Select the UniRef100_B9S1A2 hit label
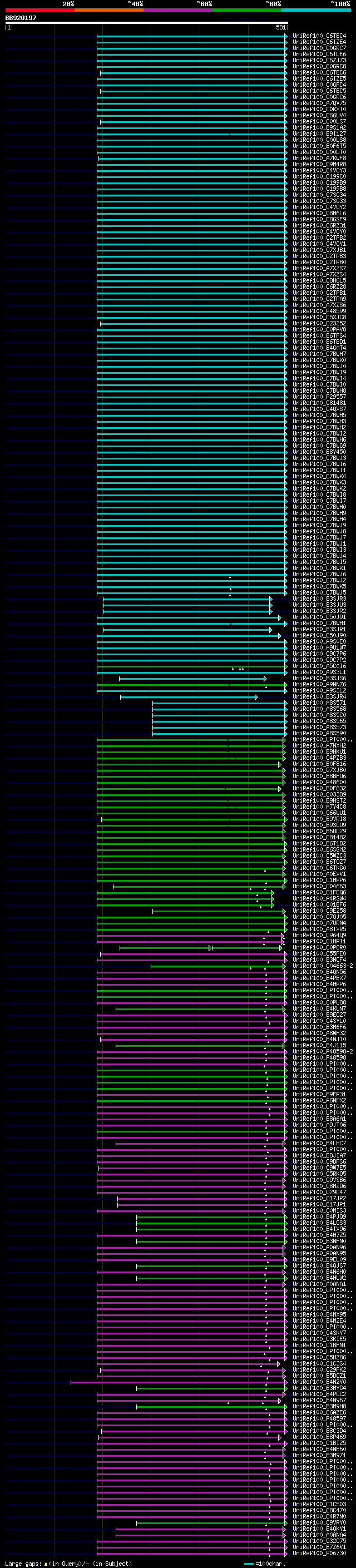 point(319,128)
